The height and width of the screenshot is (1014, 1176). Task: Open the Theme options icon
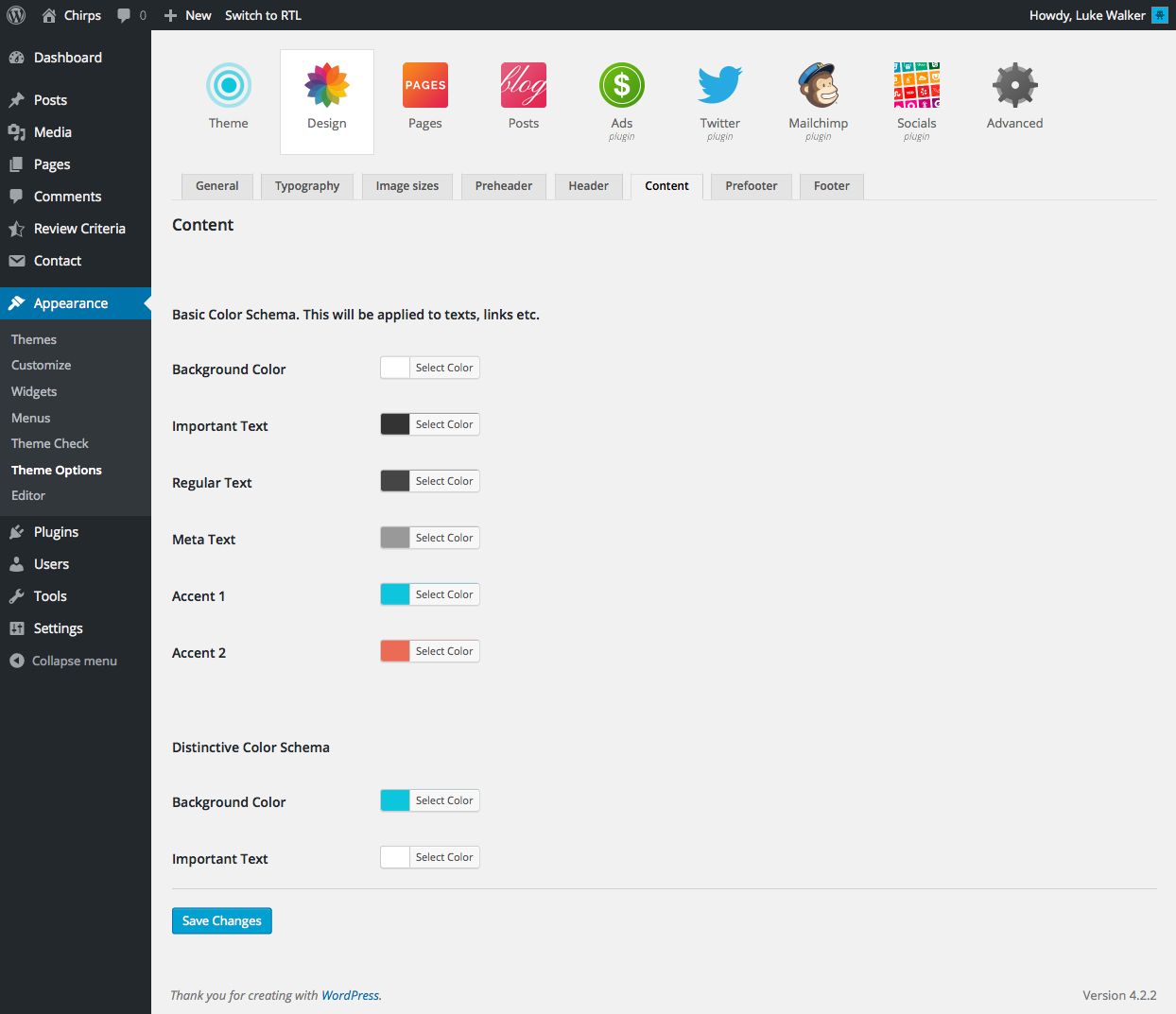(x=228, y=86)
